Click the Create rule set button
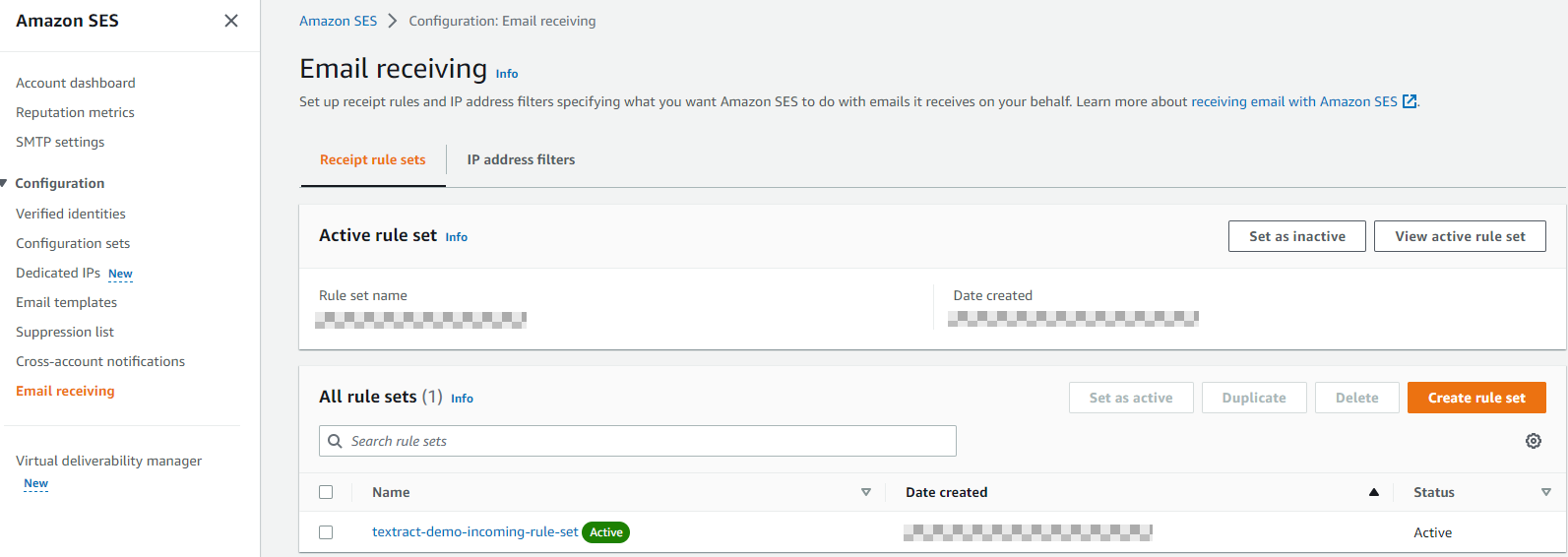 pos(1476,398)
